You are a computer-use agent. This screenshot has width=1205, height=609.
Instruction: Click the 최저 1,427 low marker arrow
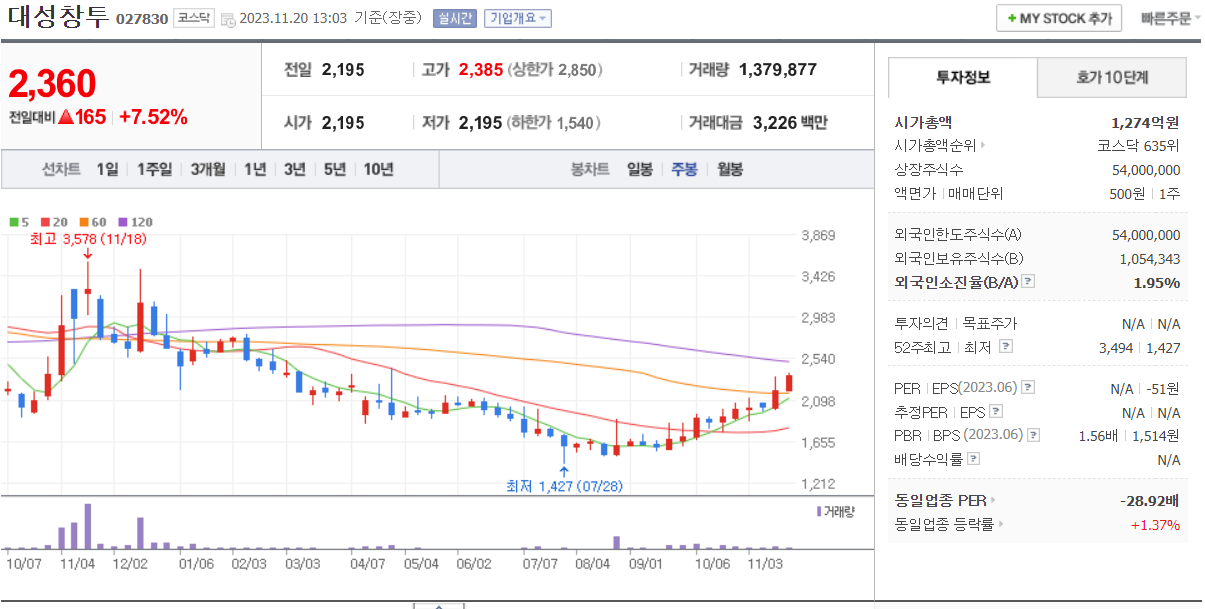[x=564, y=470]
